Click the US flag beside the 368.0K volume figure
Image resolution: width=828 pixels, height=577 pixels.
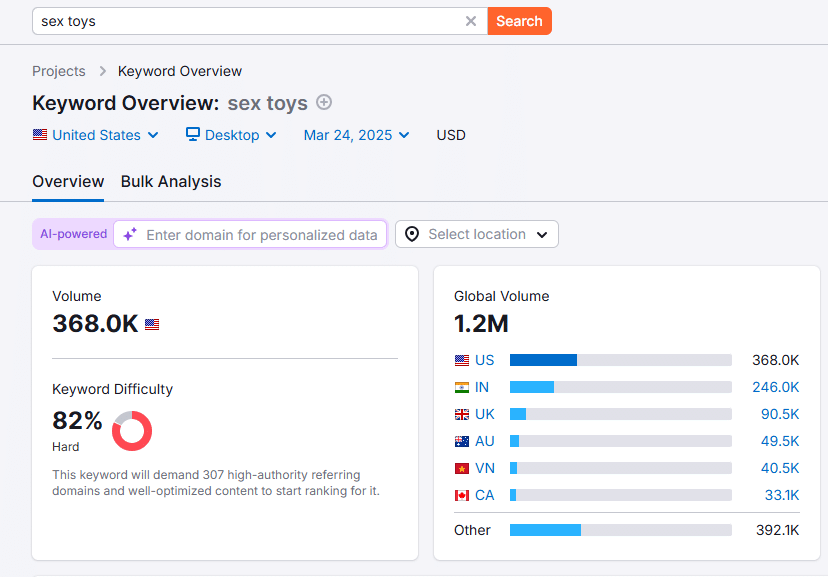coord(152,324)
